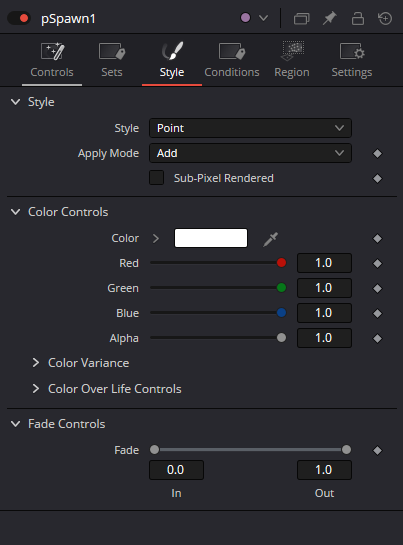Click the Blue keyframe diamond

(x=377, y=314)
